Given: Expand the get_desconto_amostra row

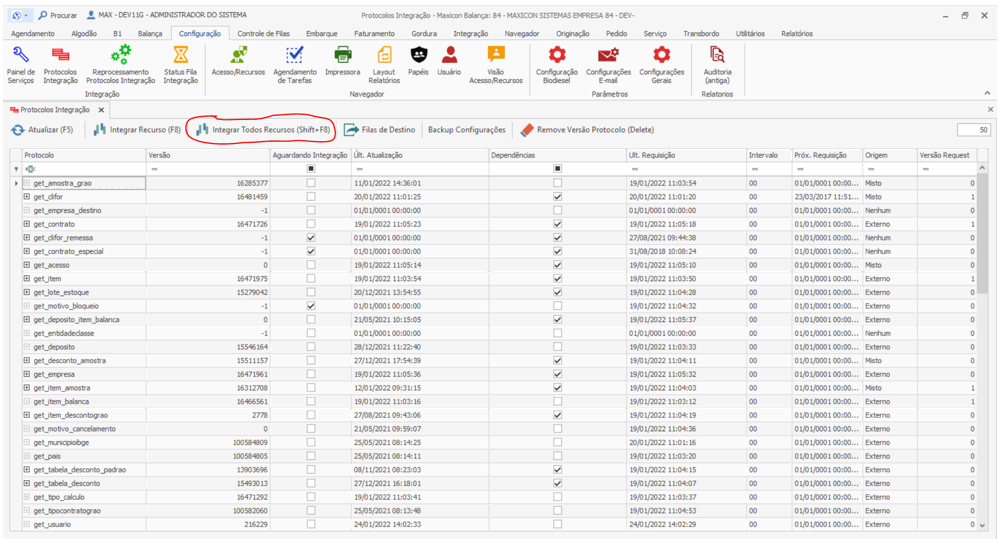Looking at the screenshot, I should pos(27,361).
